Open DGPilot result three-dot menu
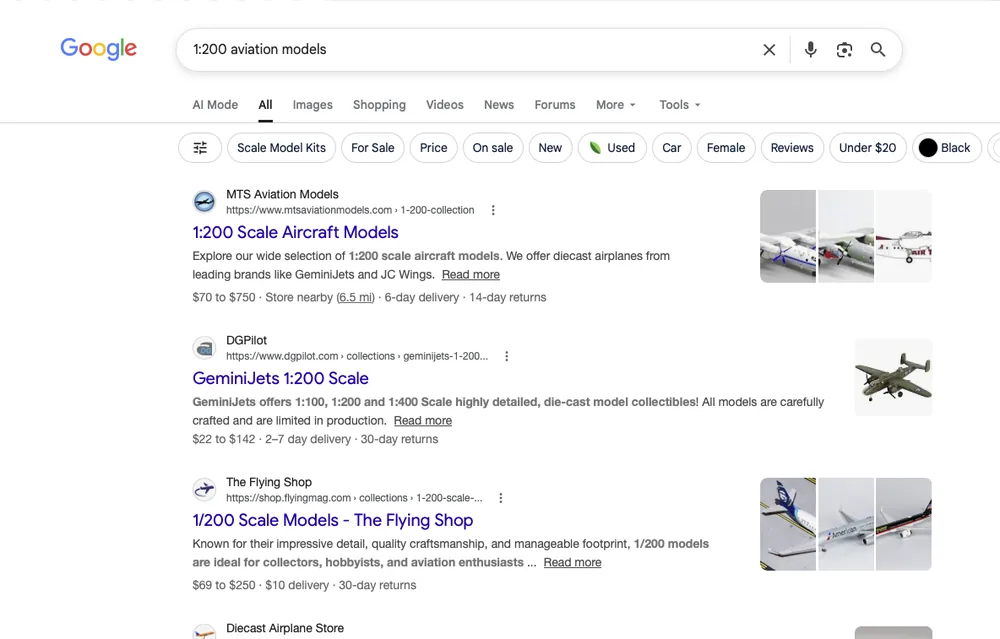This screenshot has width=1000, height=639. pos(506,356)
